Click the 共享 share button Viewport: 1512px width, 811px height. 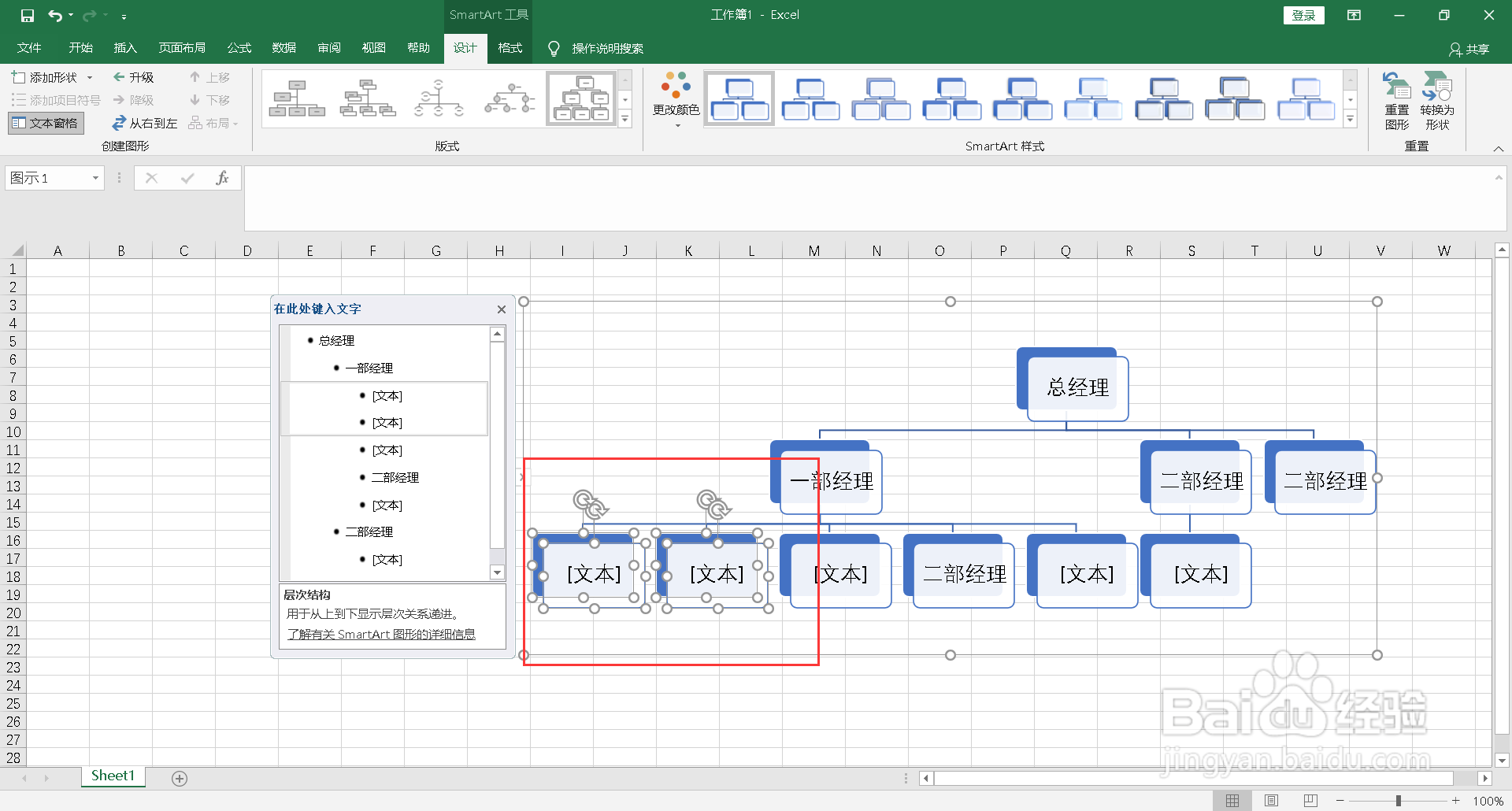point(1469,49)
